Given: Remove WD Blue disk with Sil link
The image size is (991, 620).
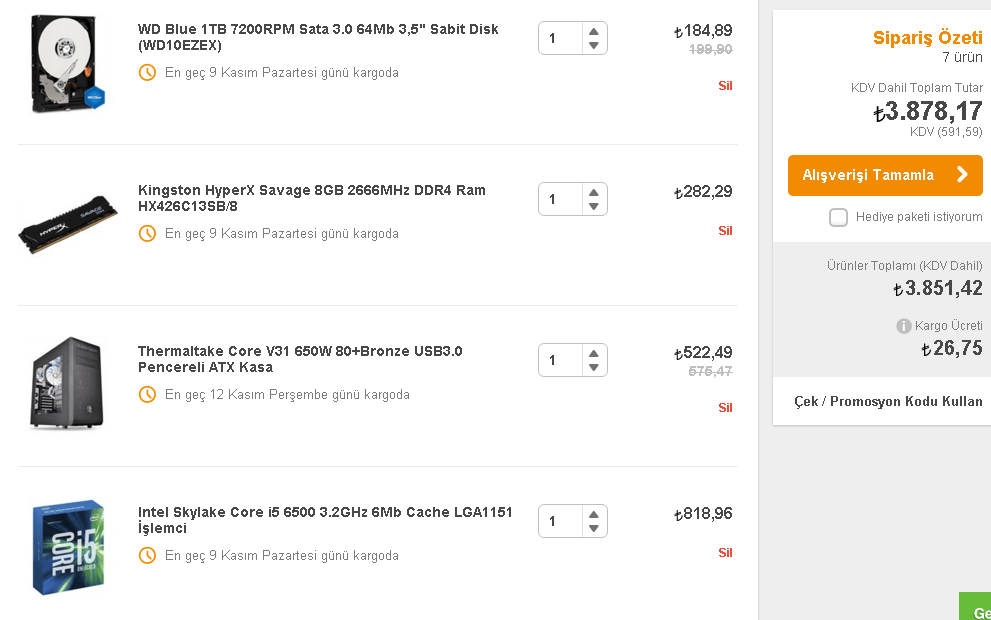Looking at the screenshot, I should (x=725, y=86).
